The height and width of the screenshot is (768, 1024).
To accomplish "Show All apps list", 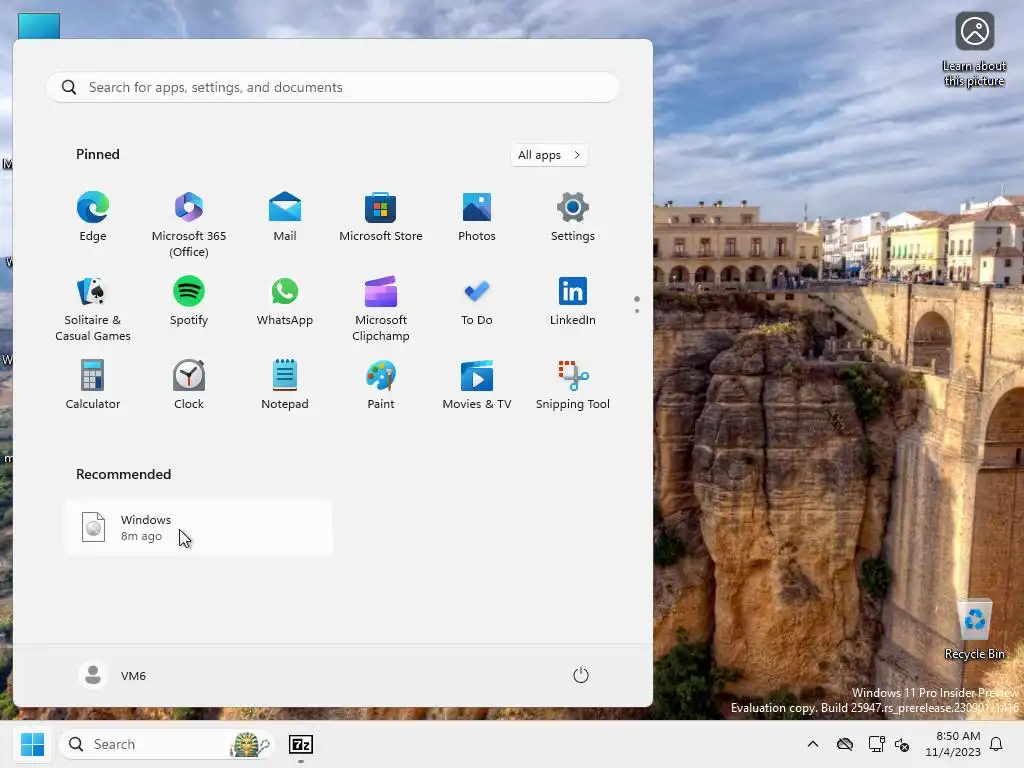I will (549, 155).
